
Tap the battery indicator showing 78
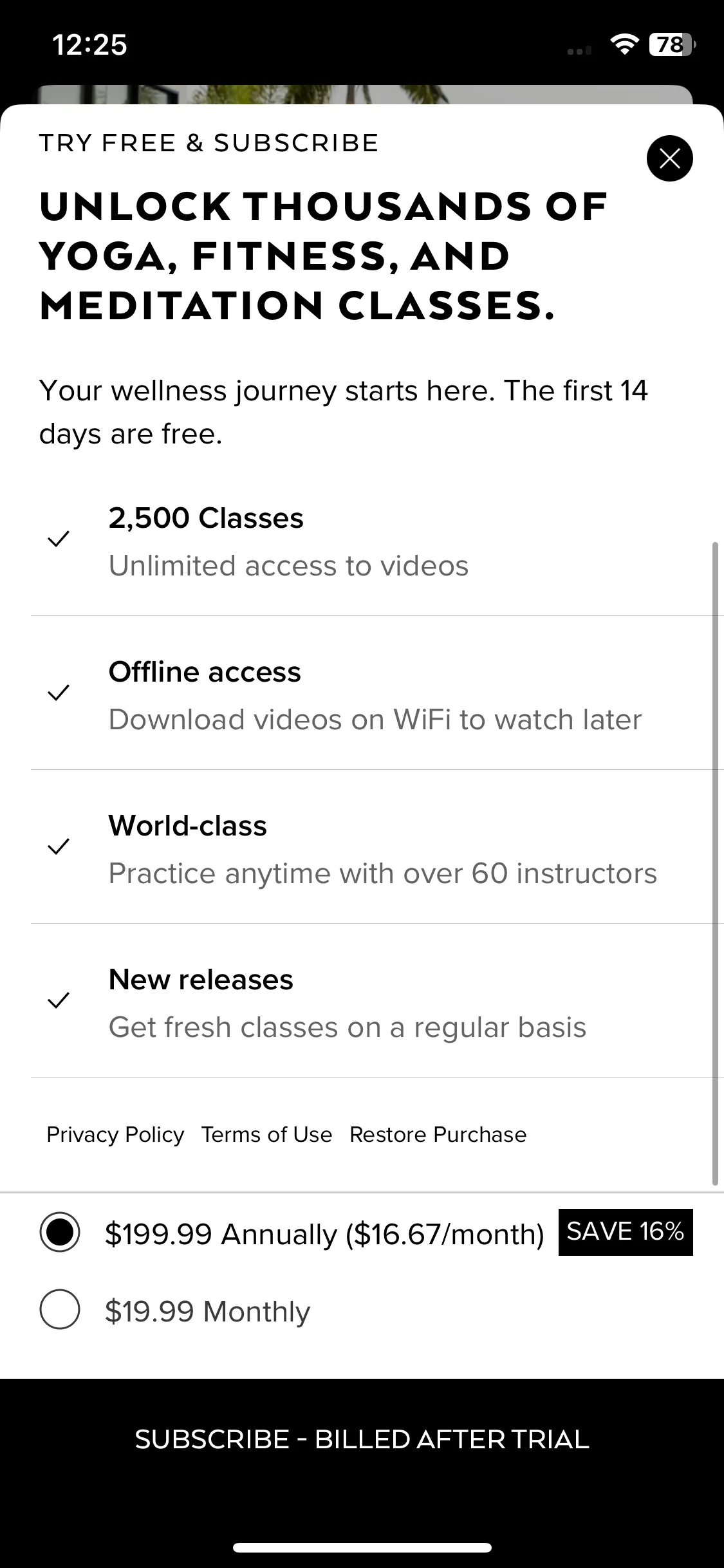(673, 44)
